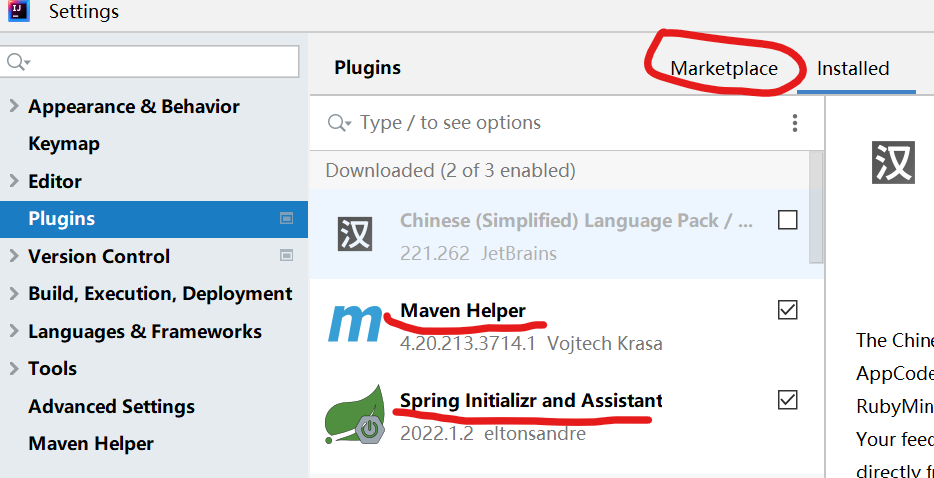Select the Installed tab
Viewport: 934px width, 478px height.
pos(853,68)
